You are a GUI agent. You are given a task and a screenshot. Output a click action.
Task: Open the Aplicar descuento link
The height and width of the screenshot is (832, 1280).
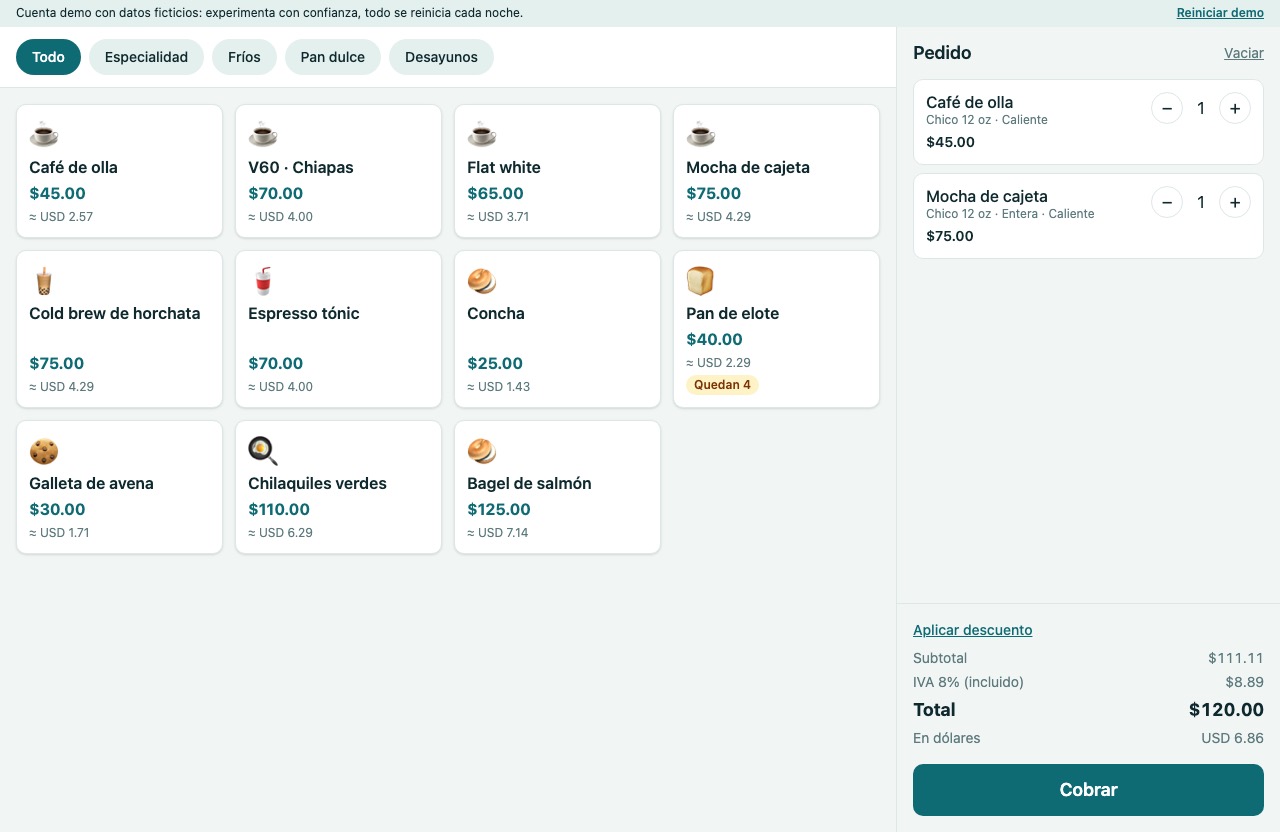coord(973,630)
